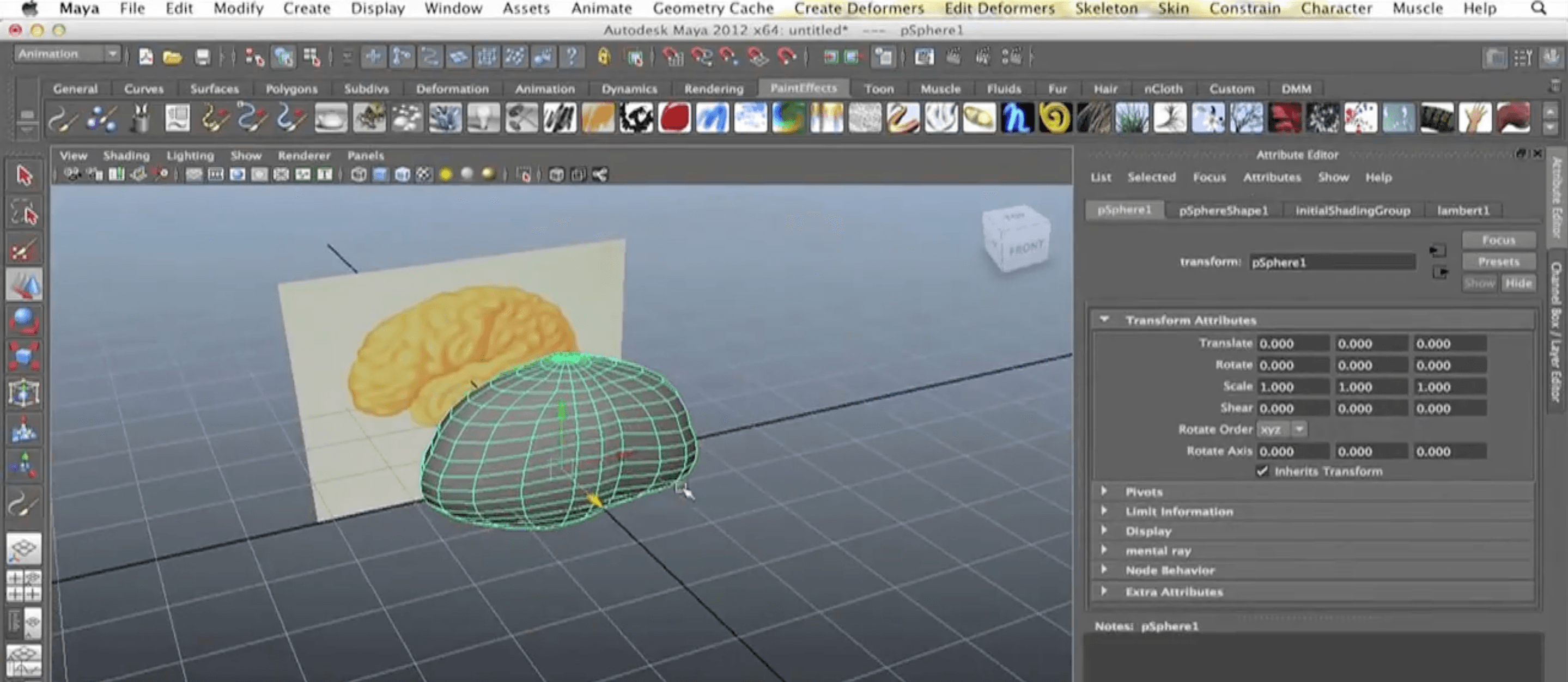1568x682 pixels.
Task: Expand the Limit Information section
Action: click(x=1104, y=510)
